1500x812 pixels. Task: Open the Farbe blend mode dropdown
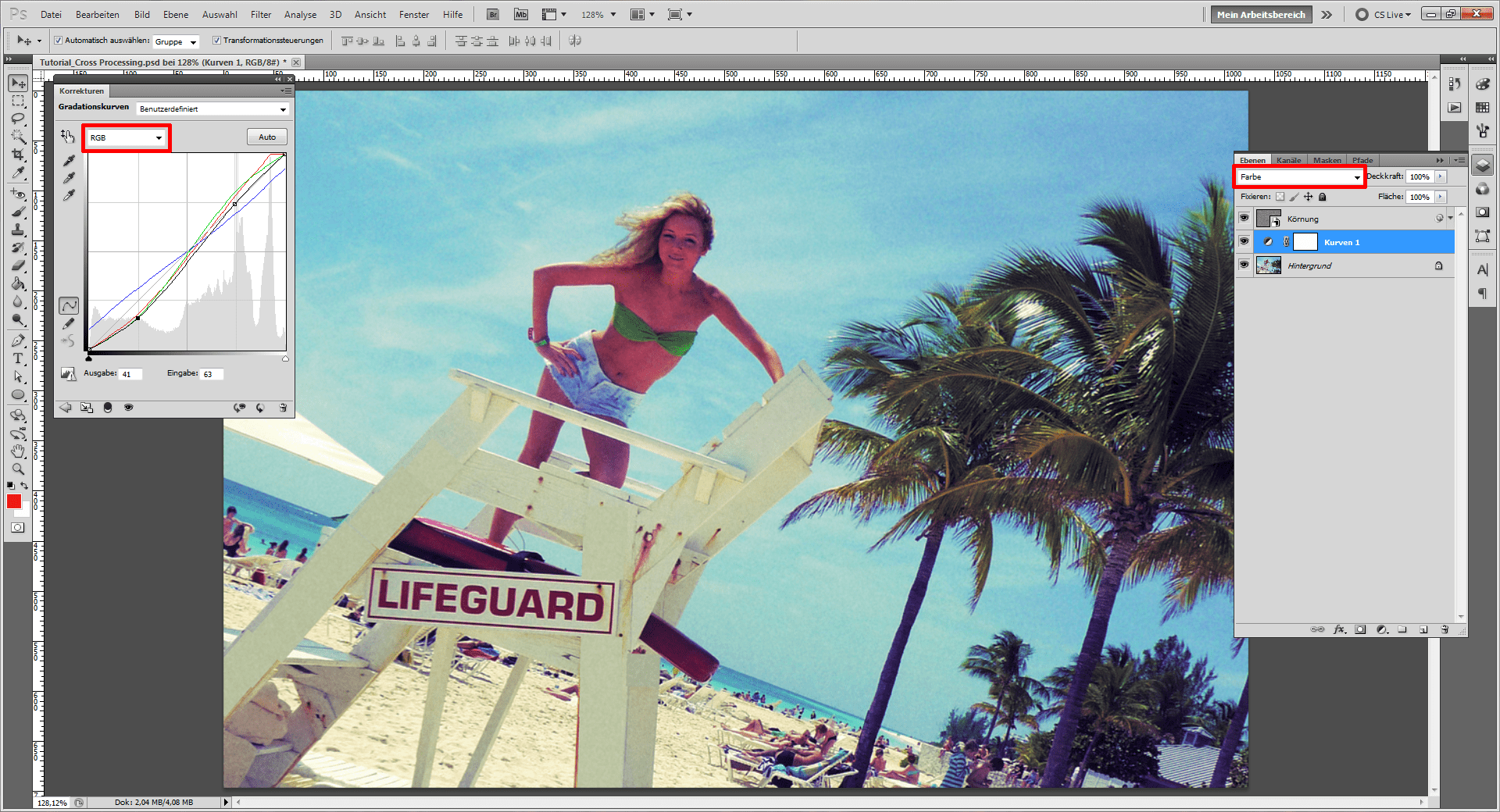1299,177
